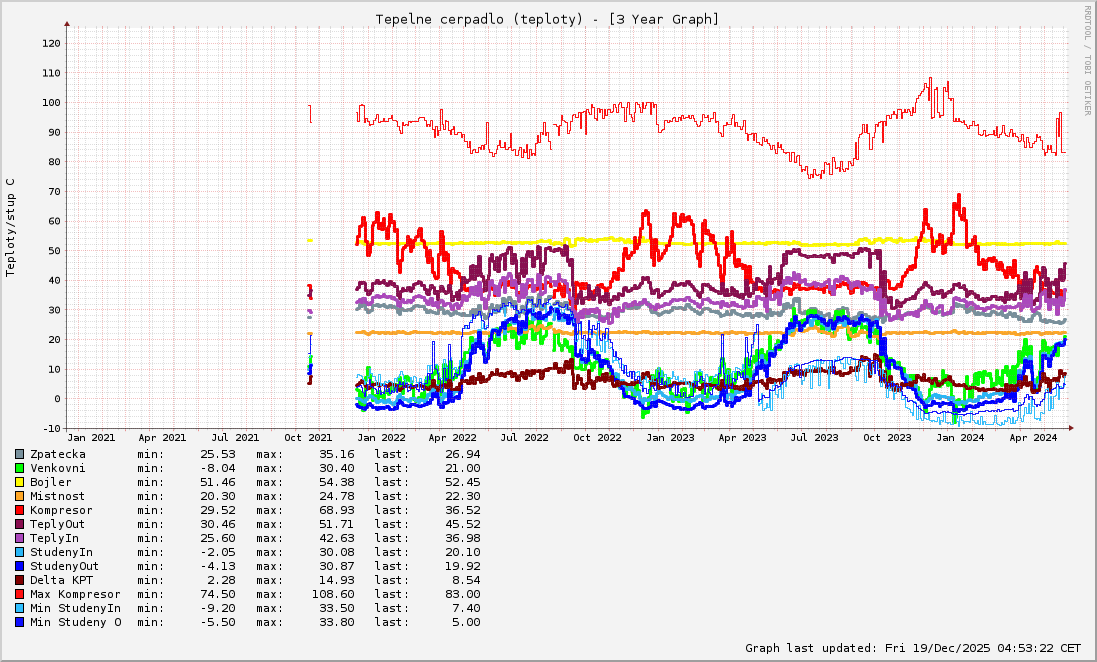The width and height of the screenshot is (1097, 662).
Task: Click the Min Studeny O legend label
Action: (75, 622)
